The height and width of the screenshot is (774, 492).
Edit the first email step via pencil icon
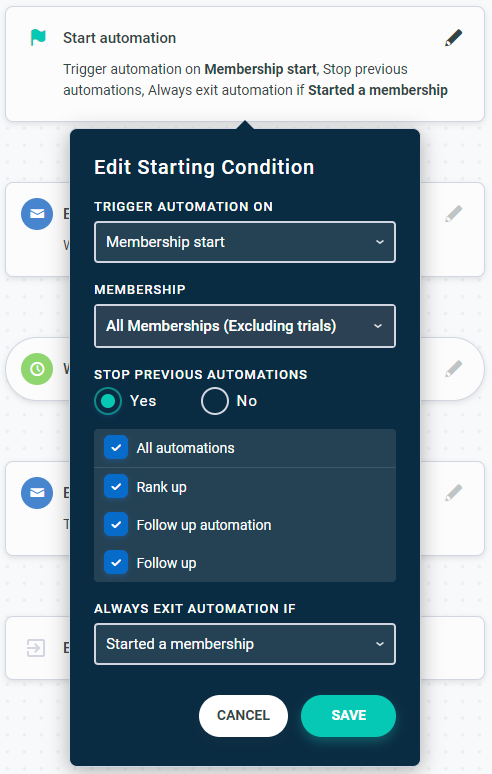454,214
